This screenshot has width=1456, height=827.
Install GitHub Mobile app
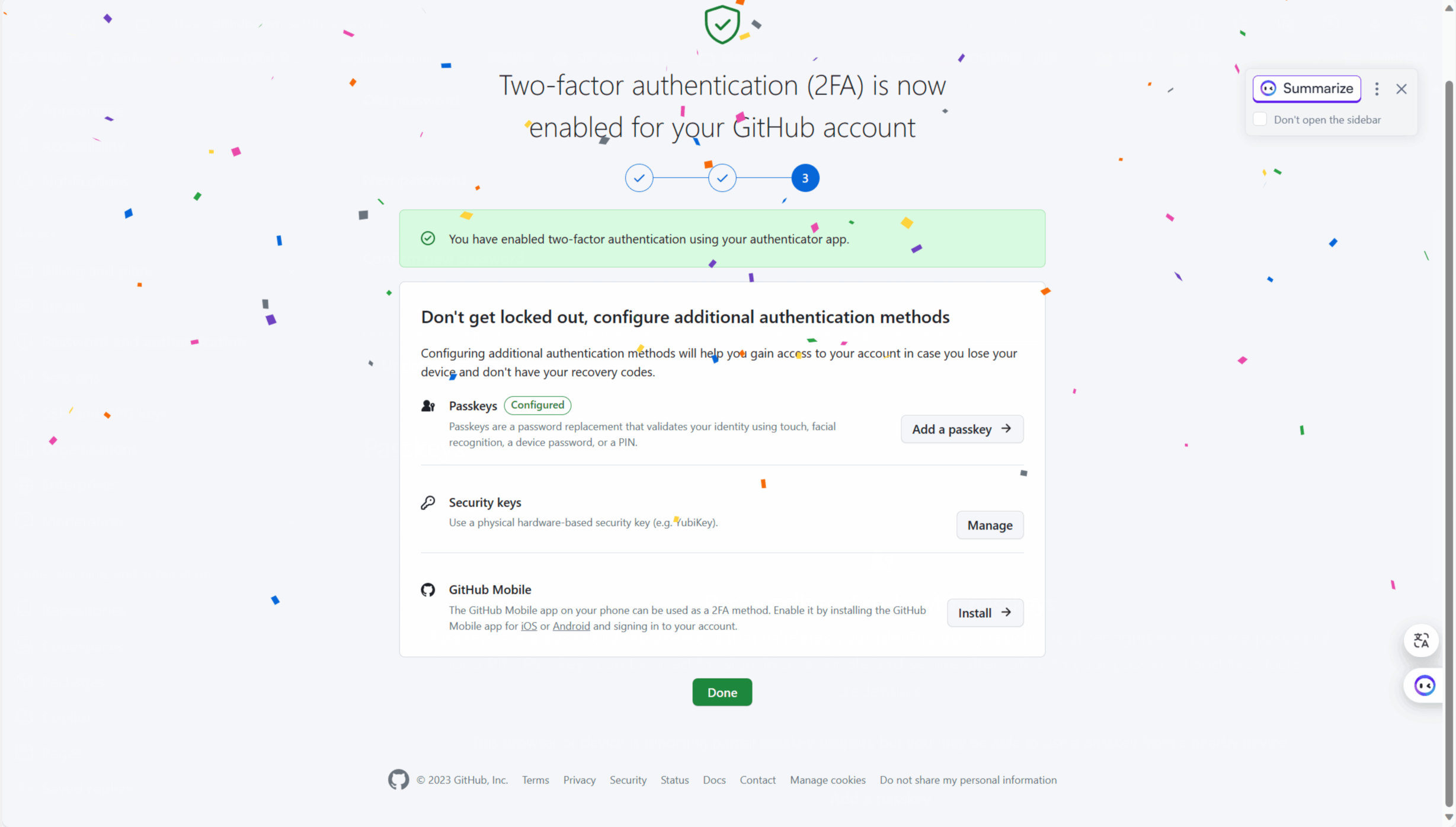pos(985,613)
